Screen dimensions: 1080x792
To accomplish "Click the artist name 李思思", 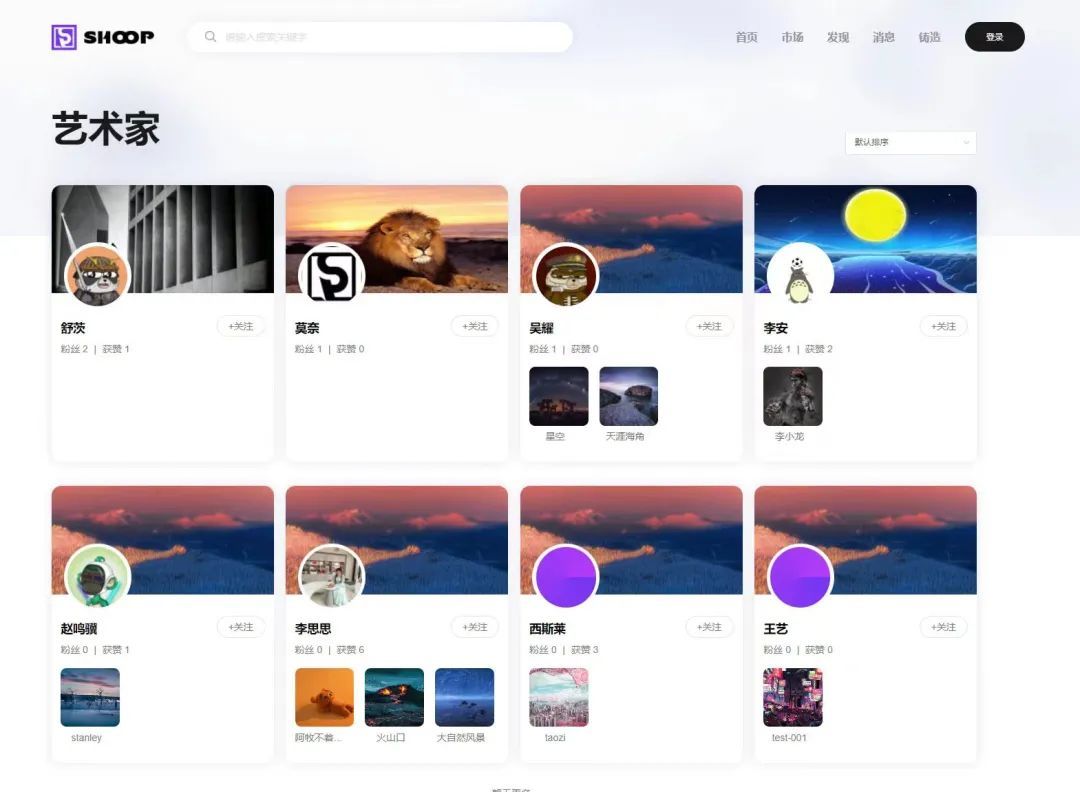I will pyautogui.click(x=313, y=629).
